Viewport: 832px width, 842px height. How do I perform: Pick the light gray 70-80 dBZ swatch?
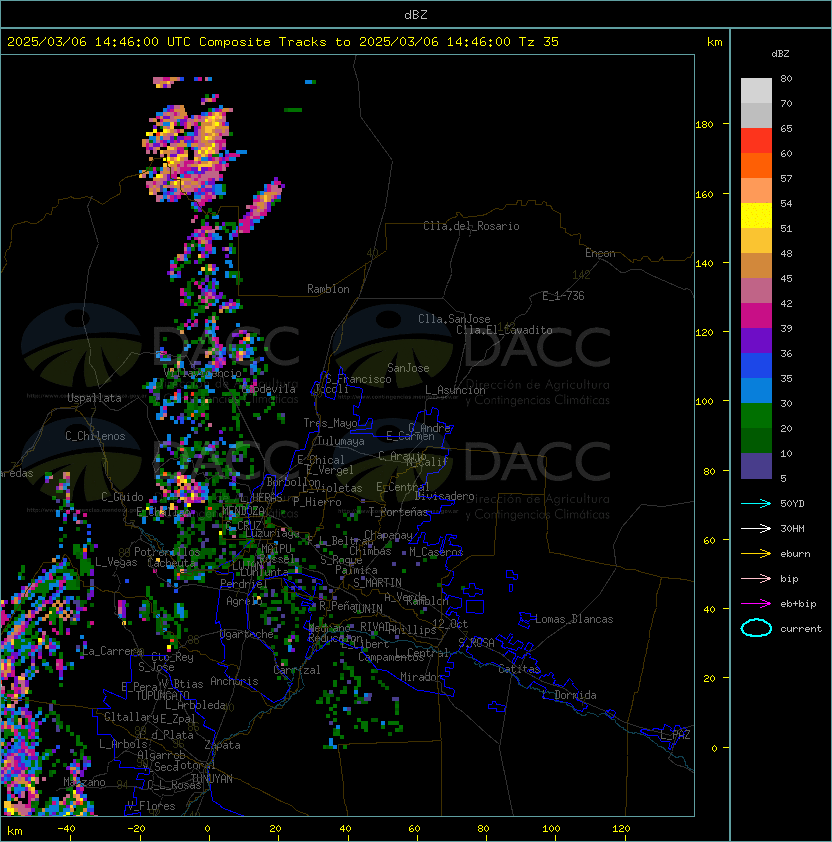click(756, 90)
